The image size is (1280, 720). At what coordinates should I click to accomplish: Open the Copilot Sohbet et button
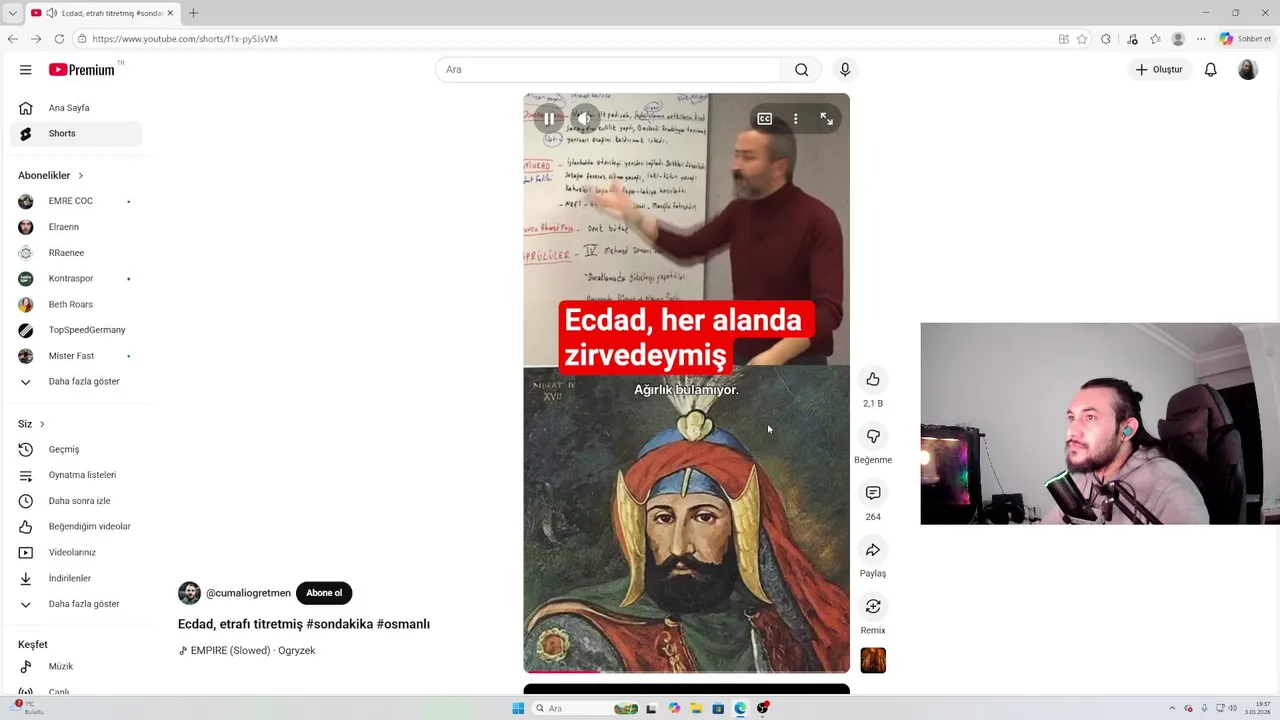point(1245,39)
